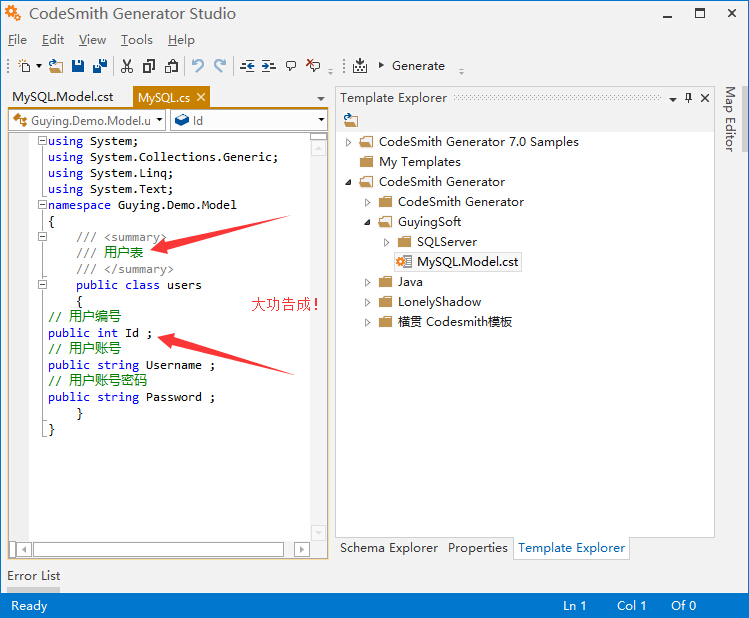Click the vertical scrollbar down arrow

(318, 533)
